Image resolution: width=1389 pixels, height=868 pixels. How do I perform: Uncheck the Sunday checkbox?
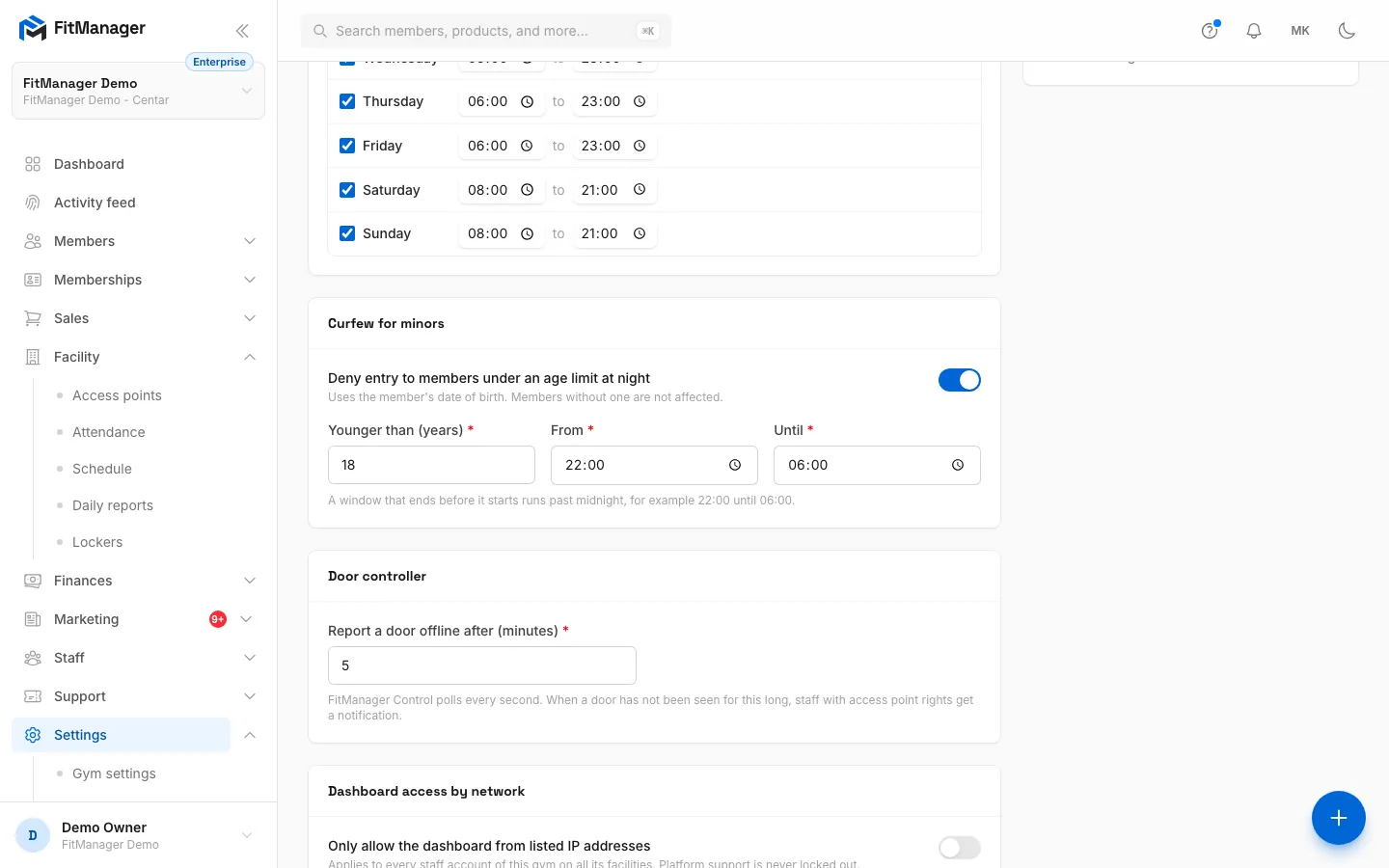pyautogui.click(x=347, y=233)
